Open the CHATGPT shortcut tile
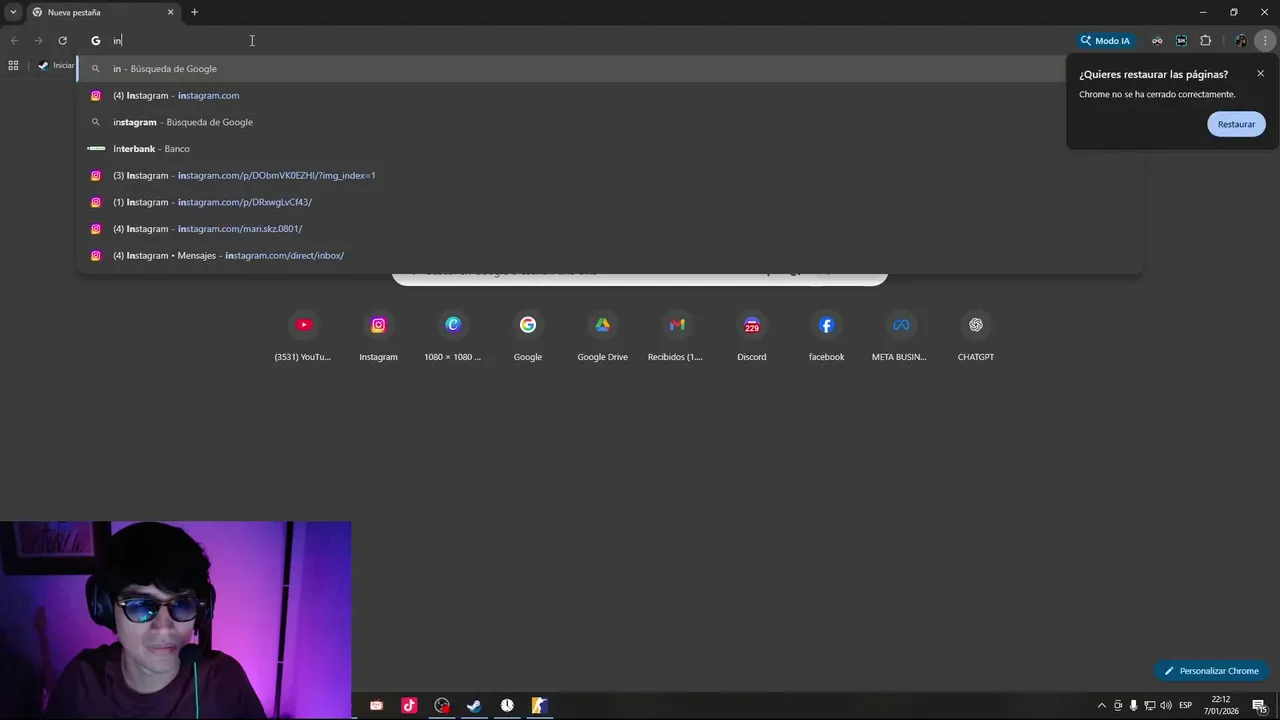 975,337
